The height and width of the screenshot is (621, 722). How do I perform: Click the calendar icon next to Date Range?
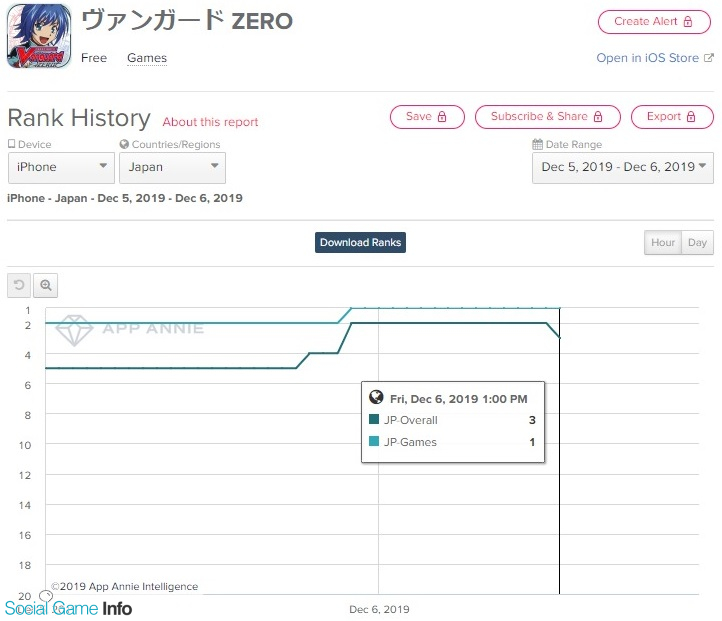537,145
